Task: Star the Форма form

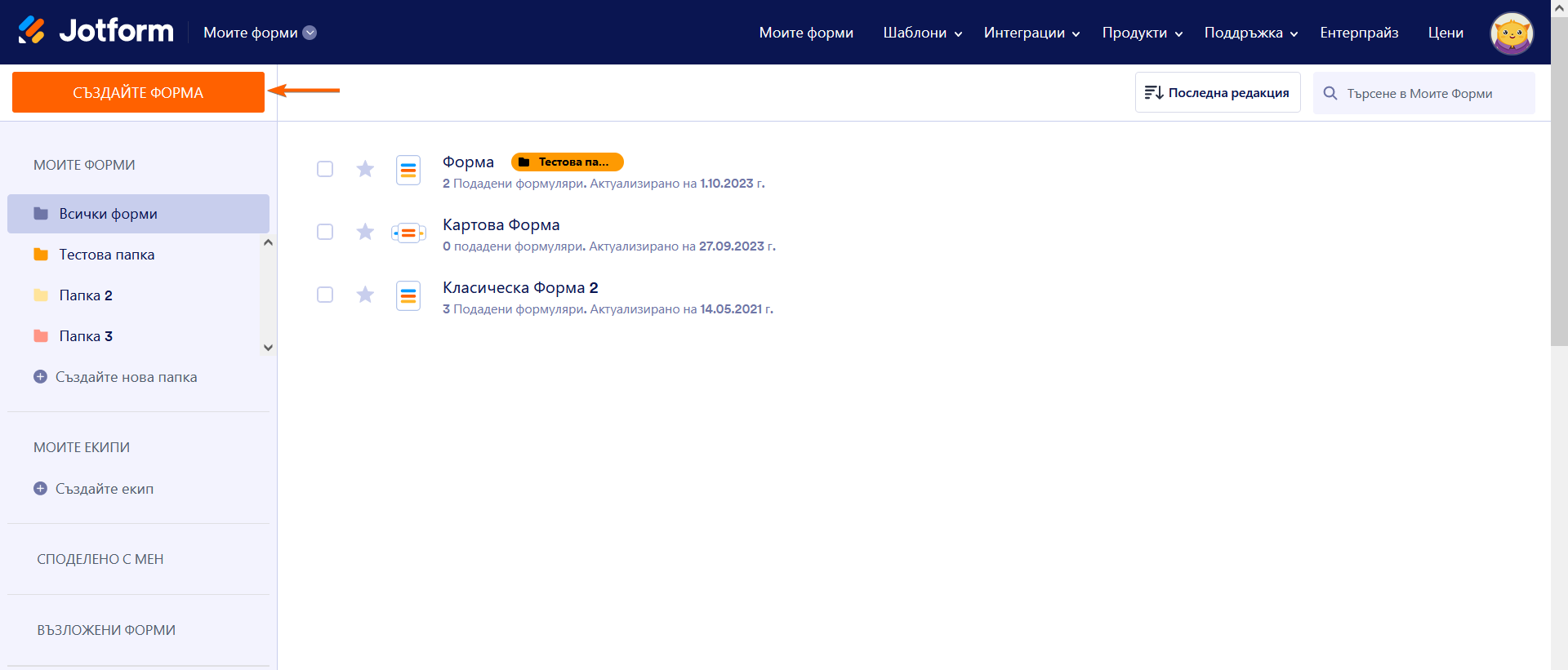Action: tap(365, 169)
